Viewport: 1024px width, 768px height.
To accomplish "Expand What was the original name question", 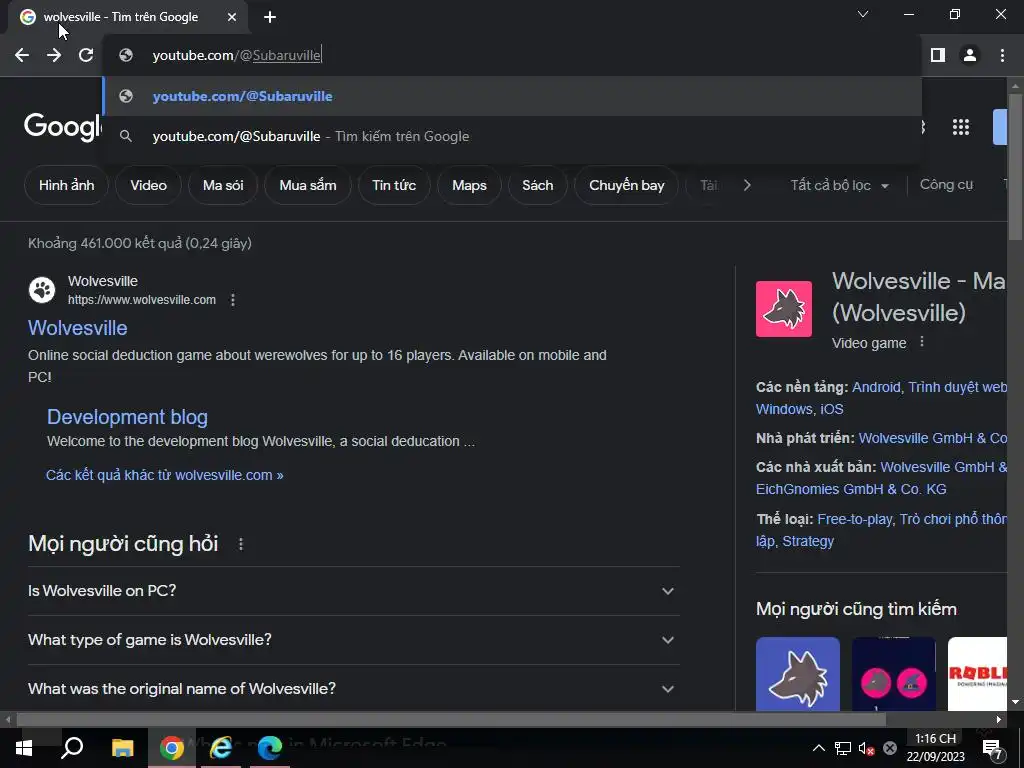I will pyautogui.click(x=353, y=689).
